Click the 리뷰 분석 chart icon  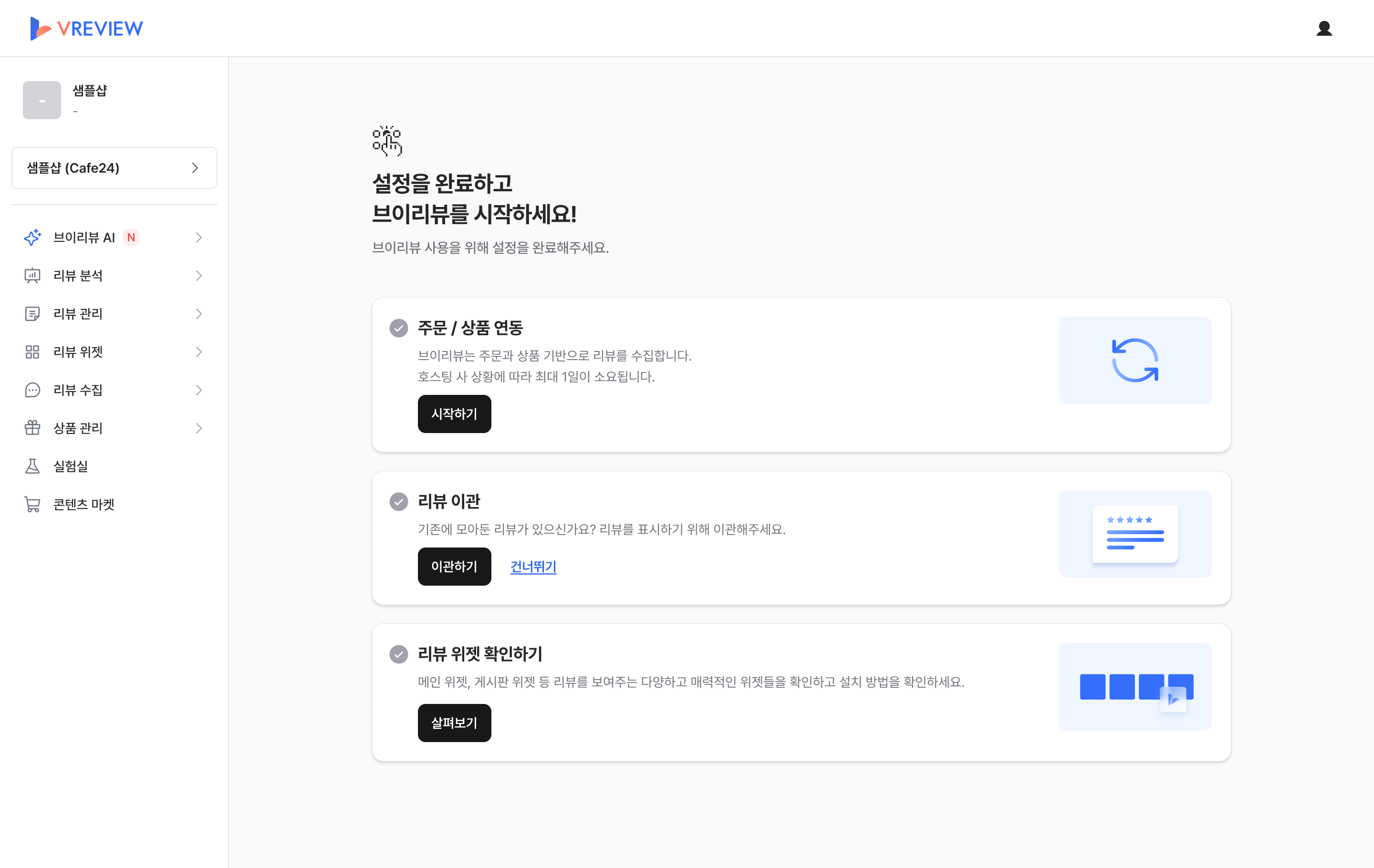click(x=32, y=276)
